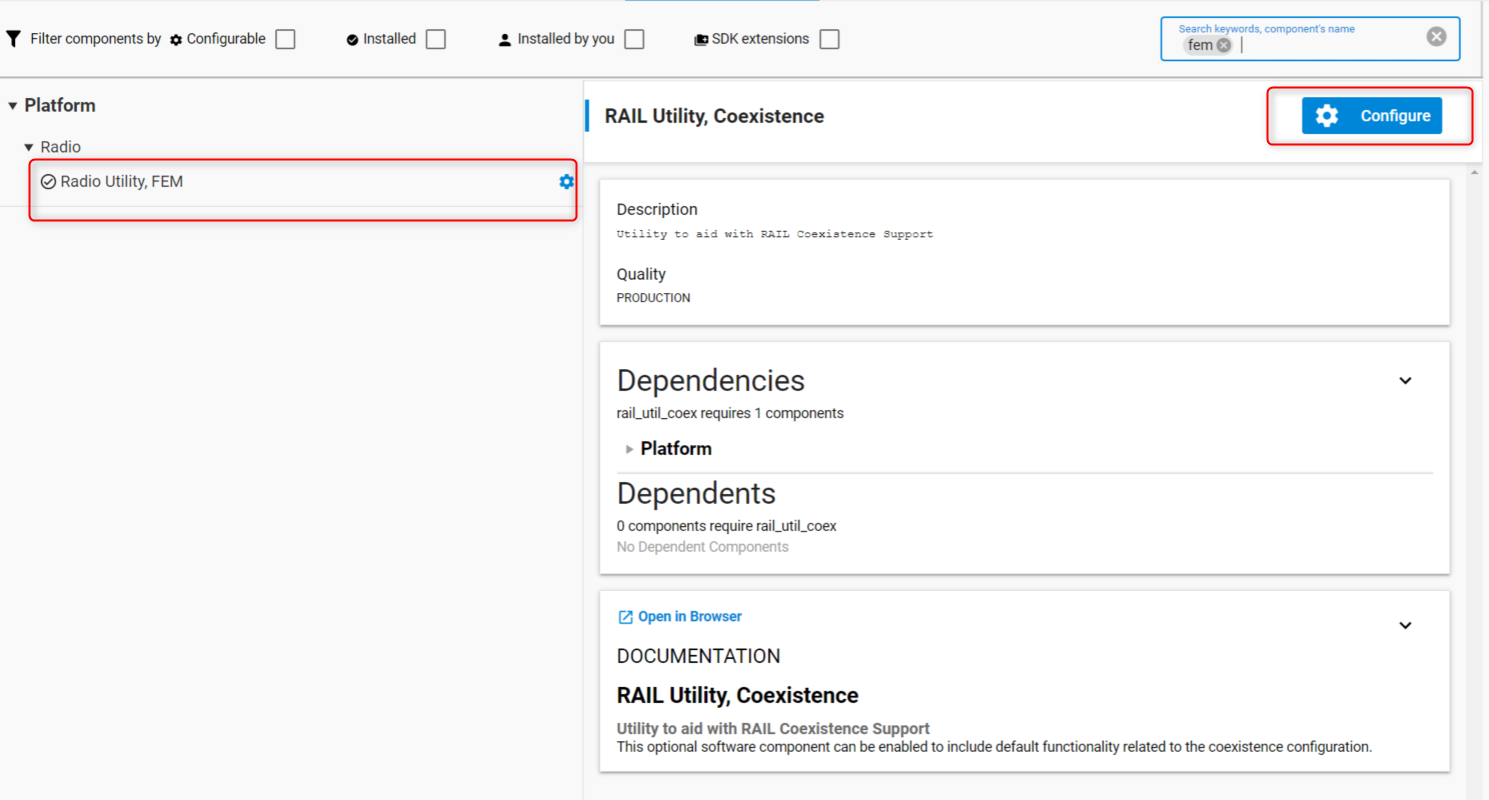Collapse the Dependencies section with the chevron

click(x=1405, y=381)
